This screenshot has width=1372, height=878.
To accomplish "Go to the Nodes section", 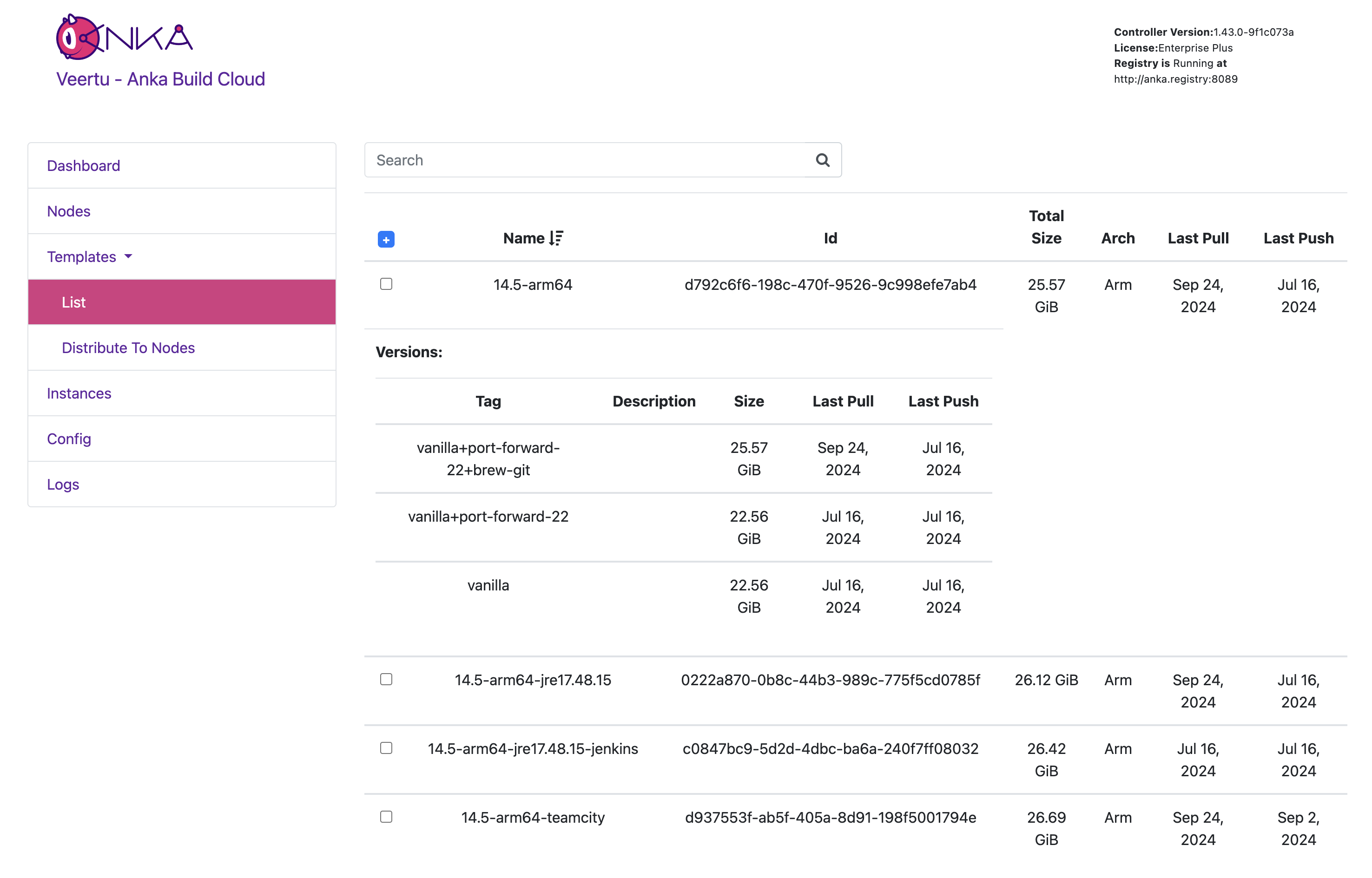I will (x=68, y=211).
